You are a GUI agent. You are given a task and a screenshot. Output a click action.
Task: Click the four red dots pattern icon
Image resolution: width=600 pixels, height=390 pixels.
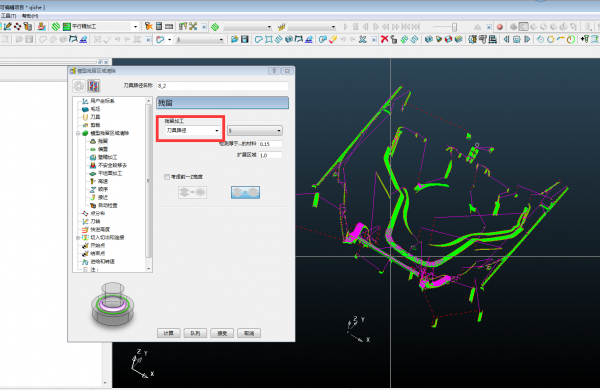coord(18,26)
